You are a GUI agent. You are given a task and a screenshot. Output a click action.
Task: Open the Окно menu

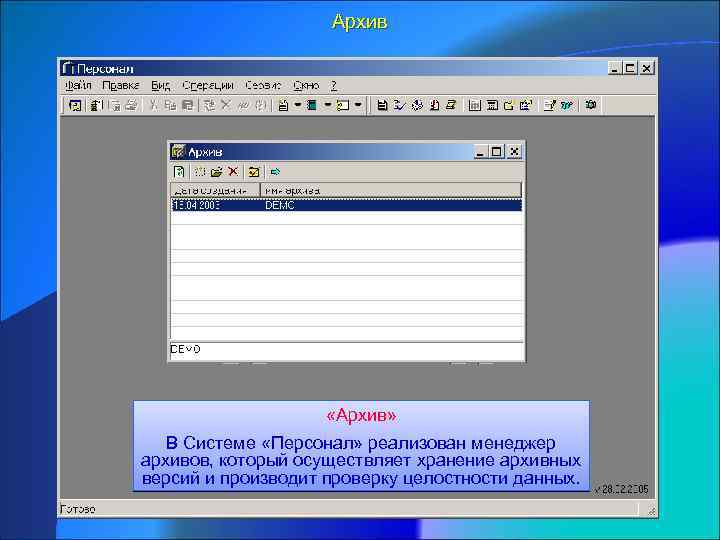(x=306, y=86)
